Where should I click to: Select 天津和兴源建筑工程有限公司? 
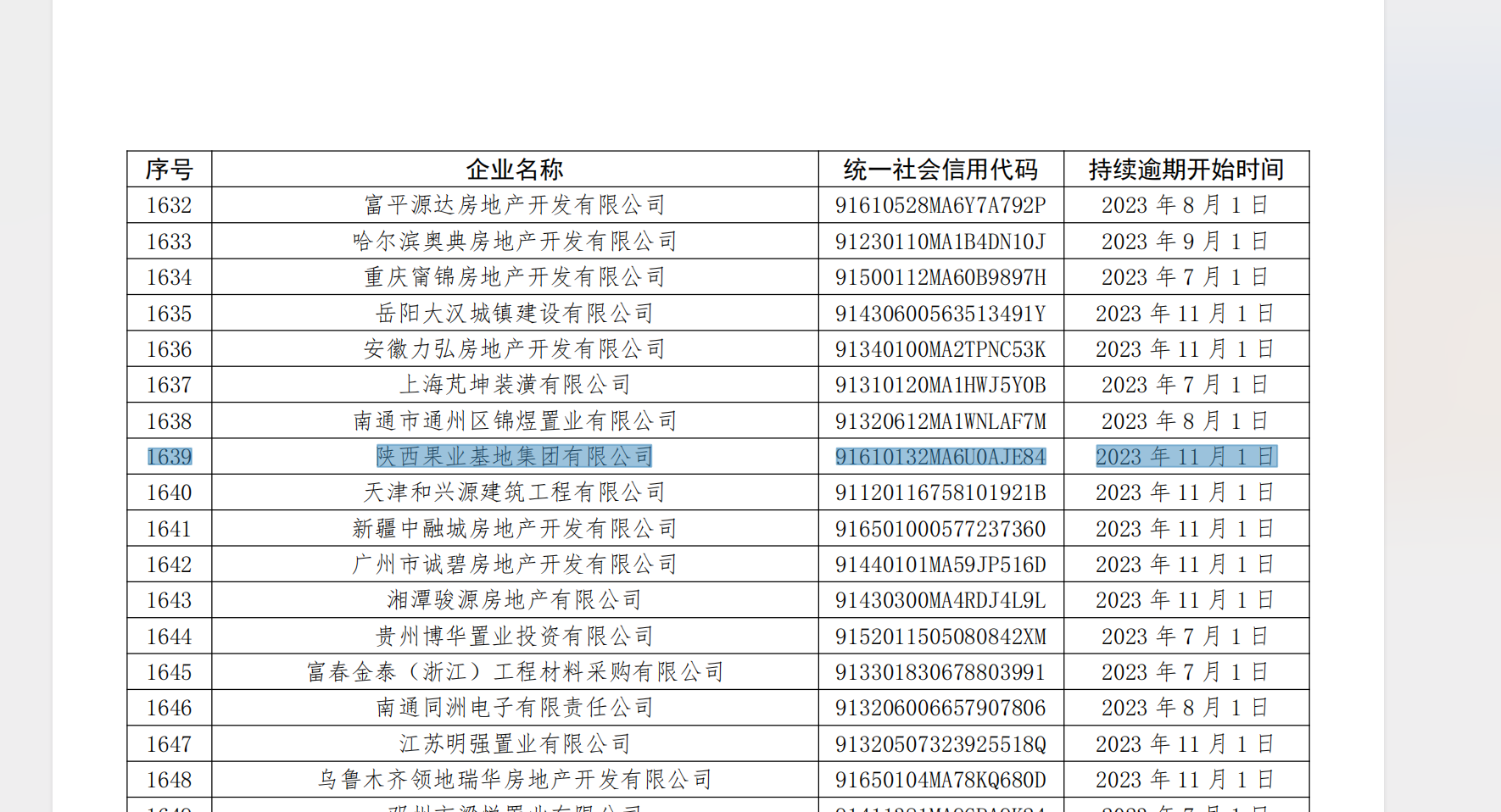tap(515, 492)
